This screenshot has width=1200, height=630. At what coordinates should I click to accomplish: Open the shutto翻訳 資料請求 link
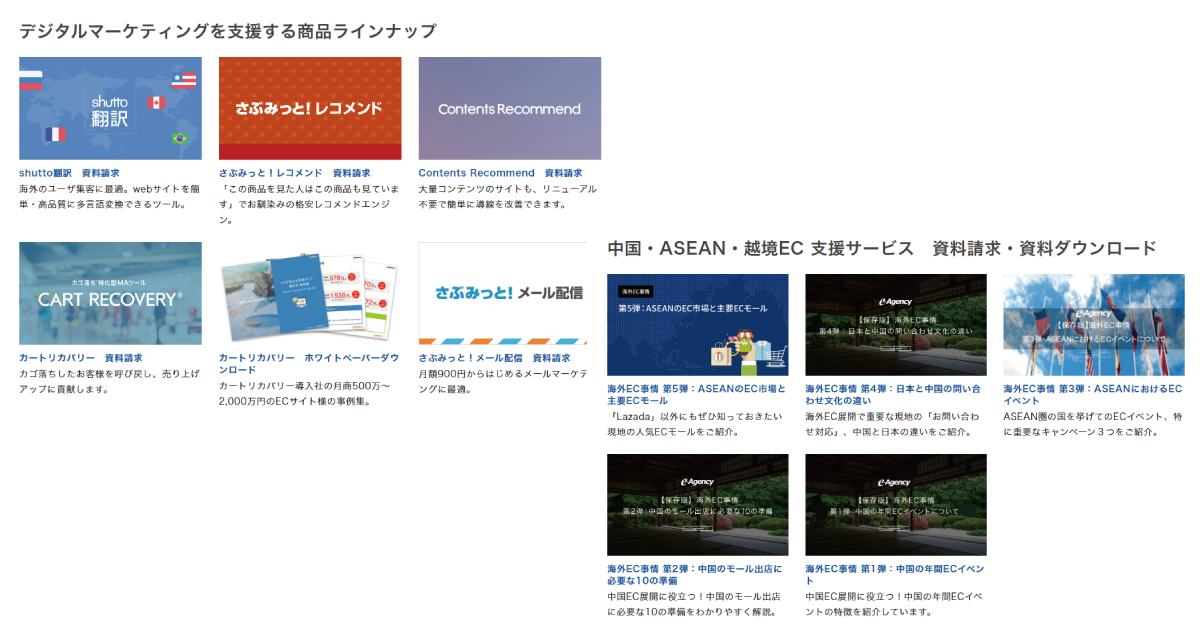coord(69,173)
